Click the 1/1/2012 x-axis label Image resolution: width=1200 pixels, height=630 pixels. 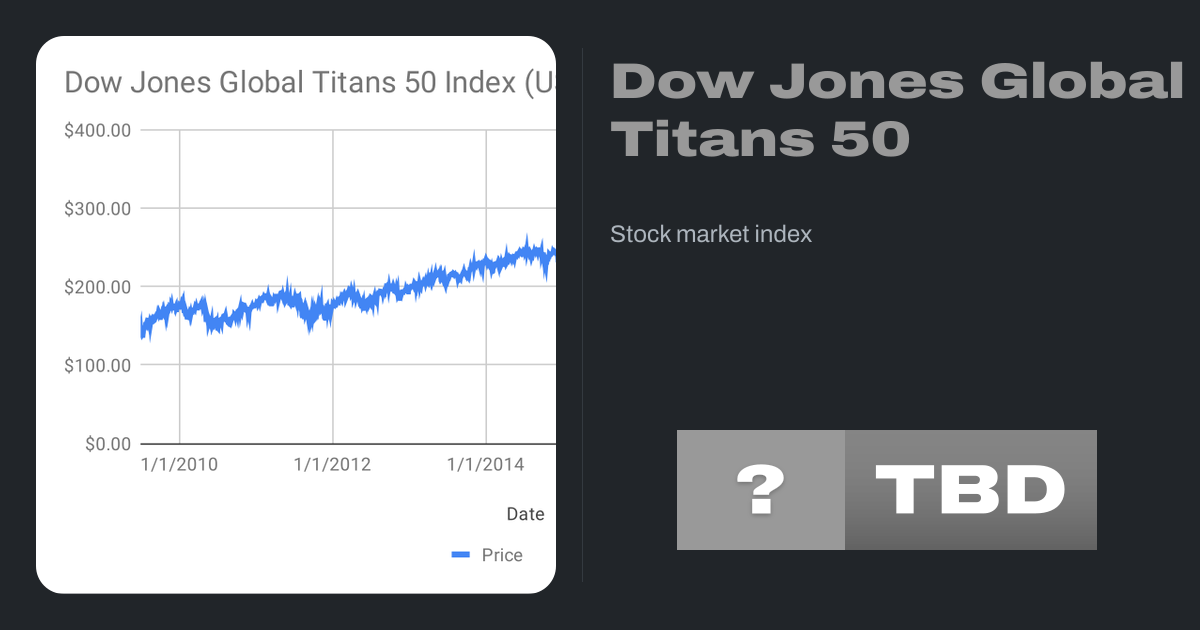pos(333,465)
